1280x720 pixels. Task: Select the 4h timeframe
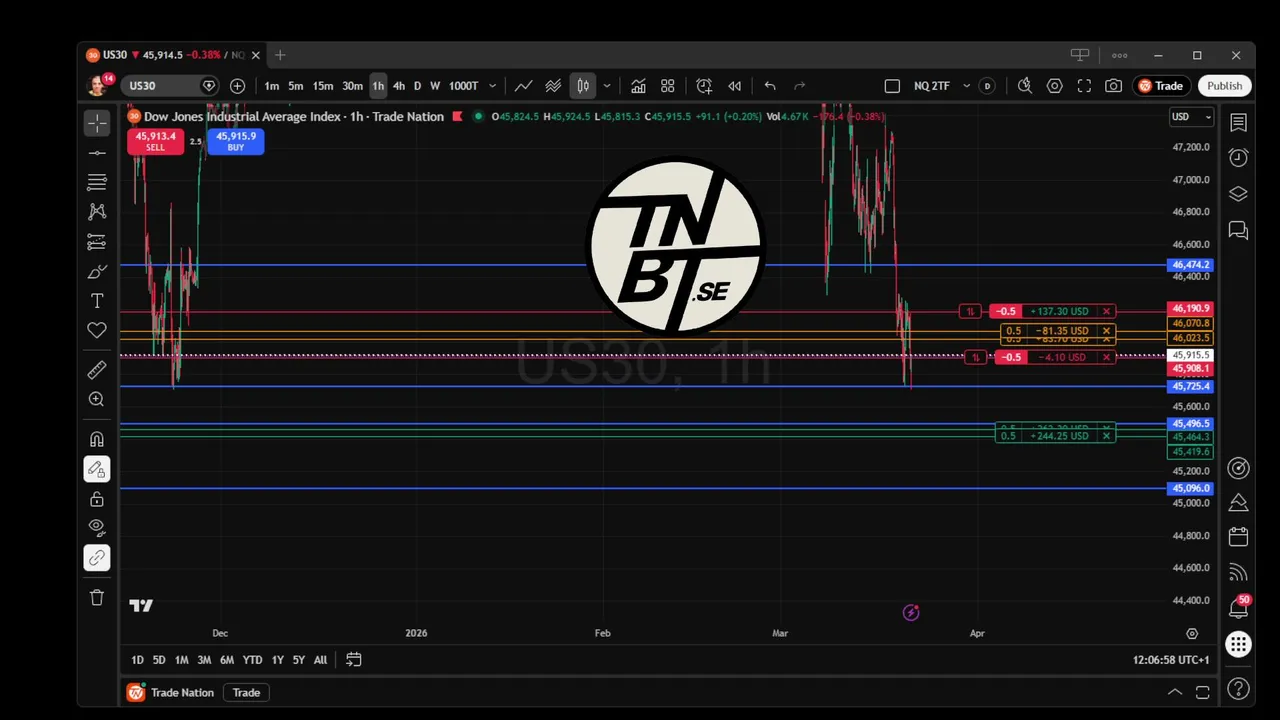(x=399, y=86)
